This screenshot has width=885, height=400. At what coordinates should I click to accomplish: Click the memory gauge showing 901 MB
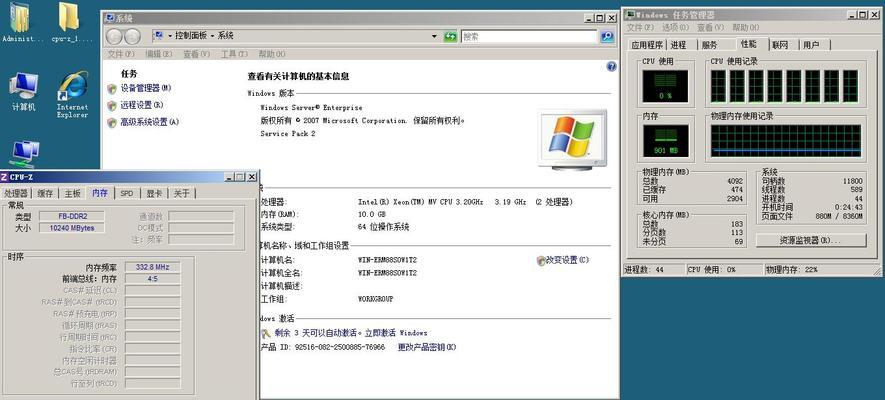pos(665,141)
